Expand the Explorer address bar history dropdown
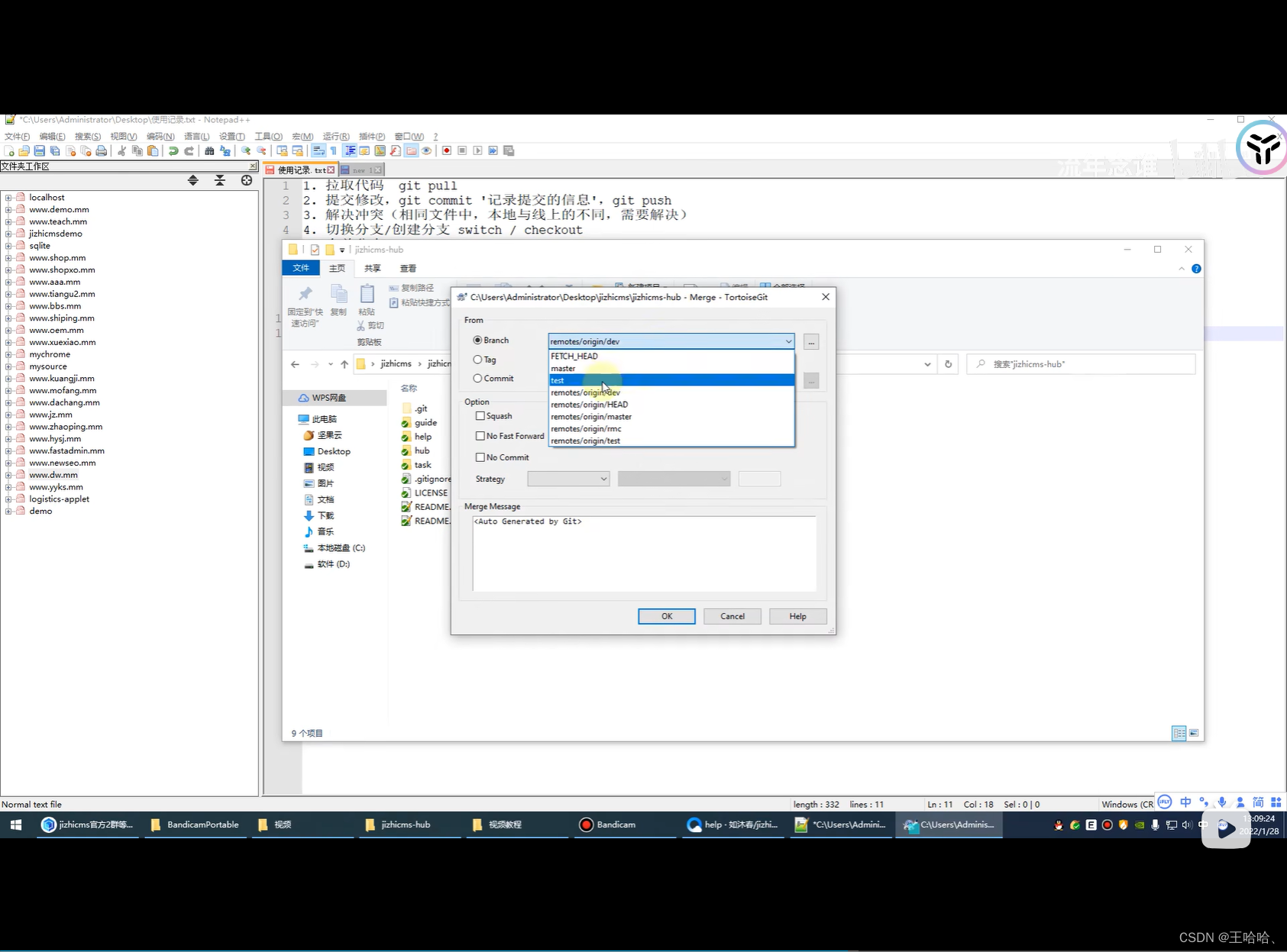1287x952 pixels. (927, 364)
